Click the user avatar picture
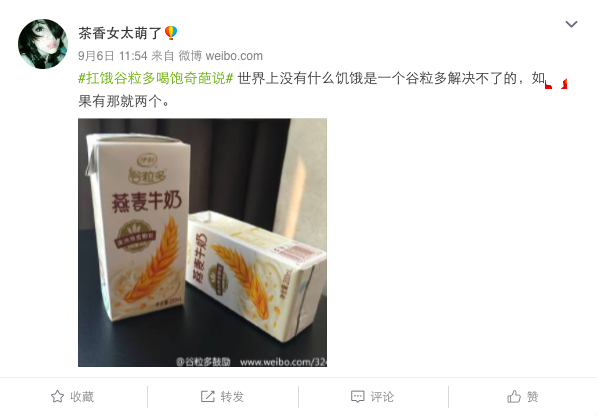 [x=43, y=44]
